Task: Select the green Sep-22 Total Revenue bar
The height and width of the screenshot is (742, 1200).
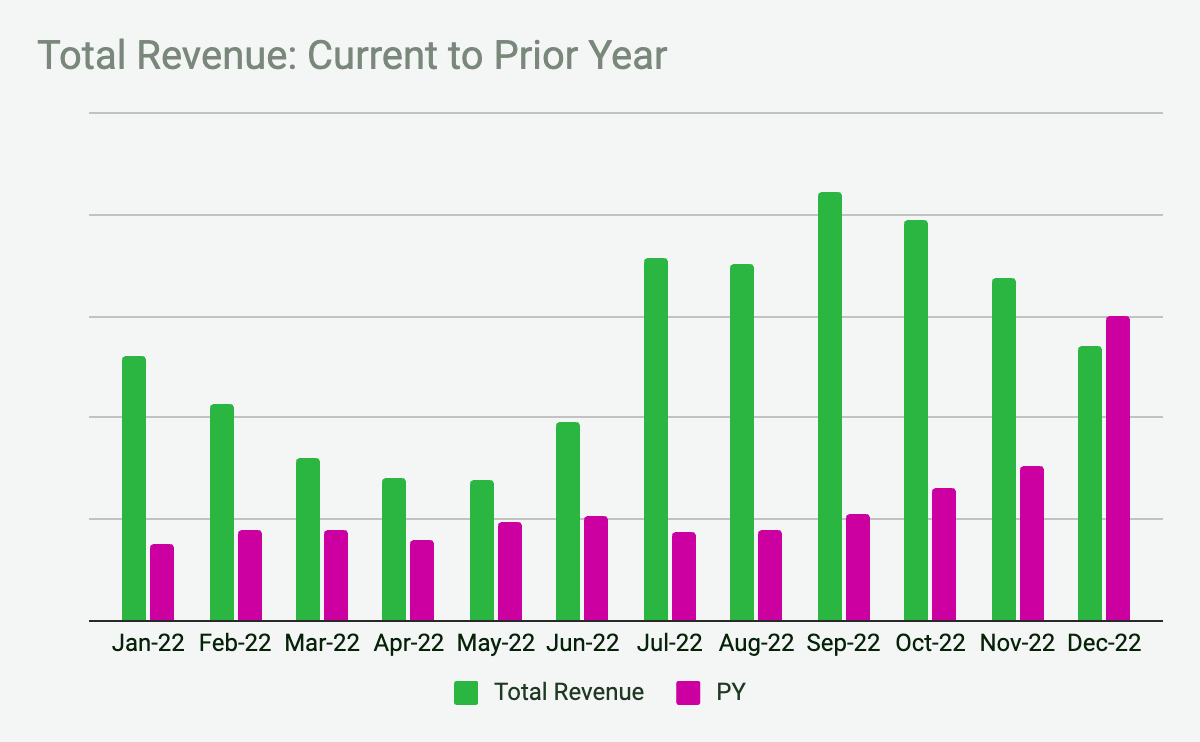Action: click(x=830, y=406)
